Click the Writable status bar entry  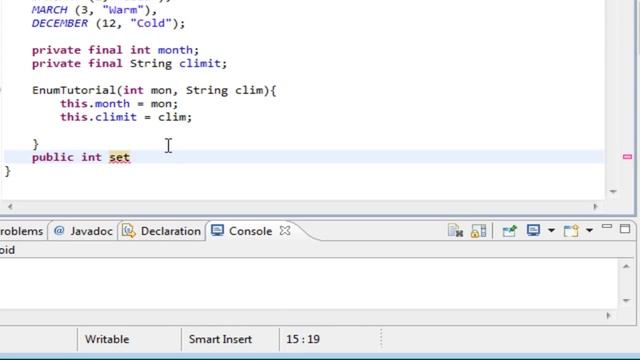click(107, 339)
